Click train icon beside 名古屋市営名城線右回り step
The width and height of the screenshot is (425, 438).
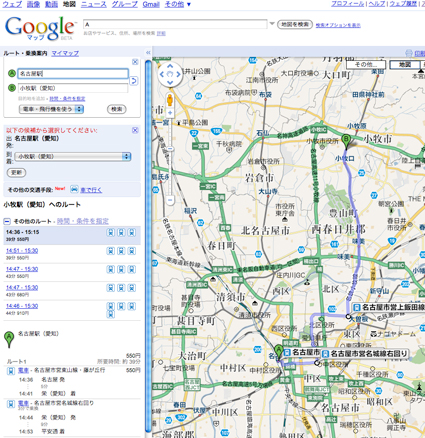coord(11,404)
